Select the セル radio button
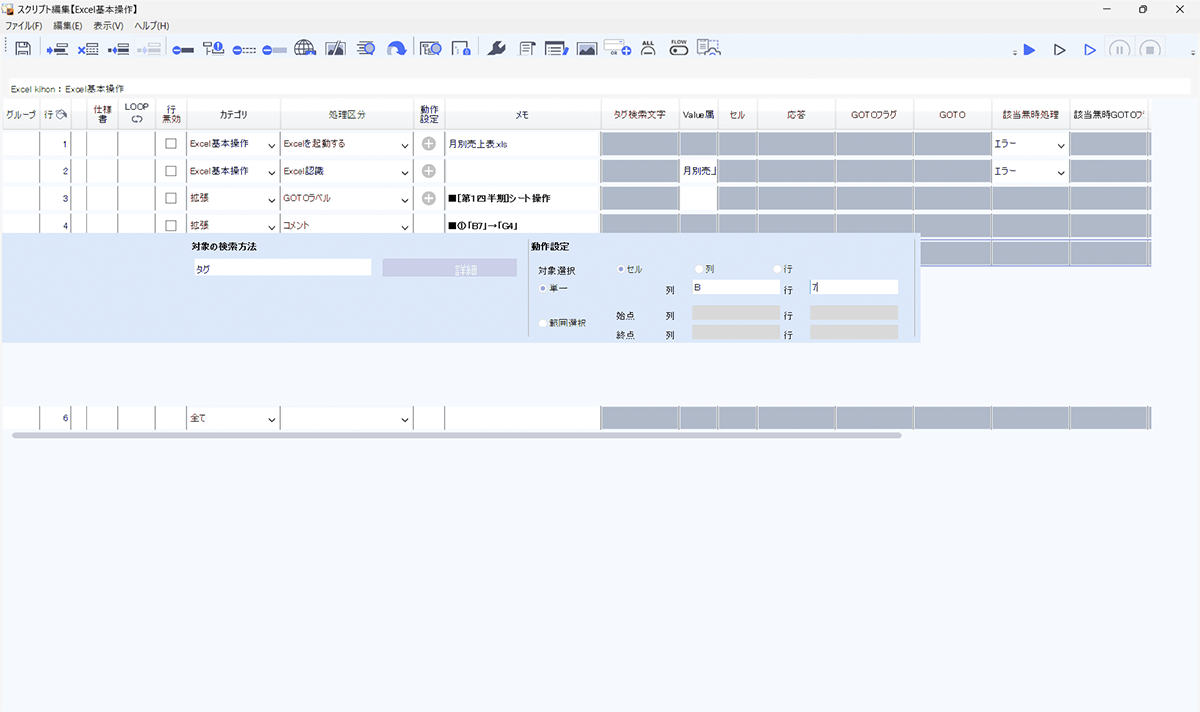Screen dimensions: 1200x712 [622, 269]
